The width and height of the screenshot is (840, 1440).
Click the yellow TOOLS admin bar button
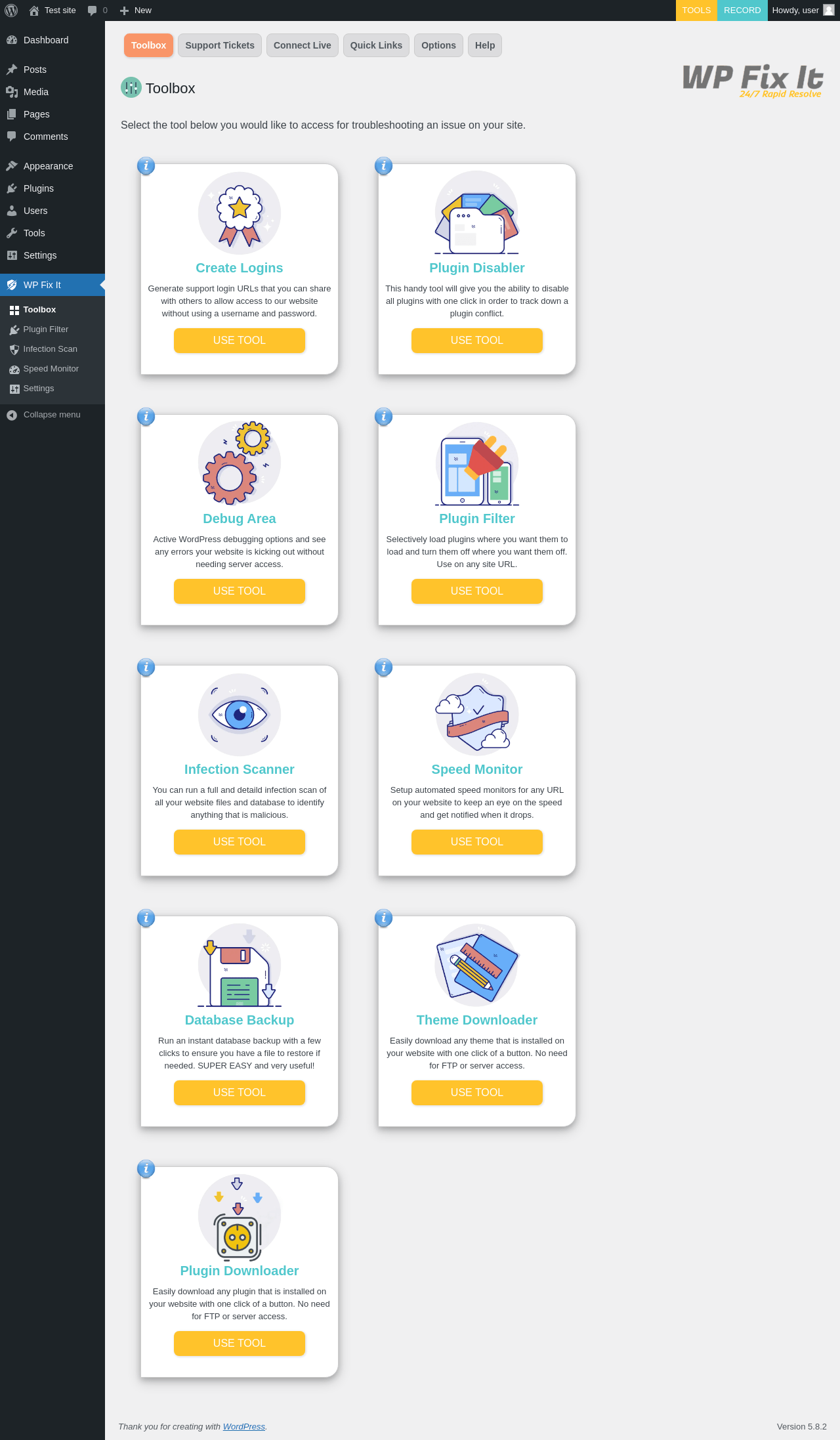[x=696, y=11]
